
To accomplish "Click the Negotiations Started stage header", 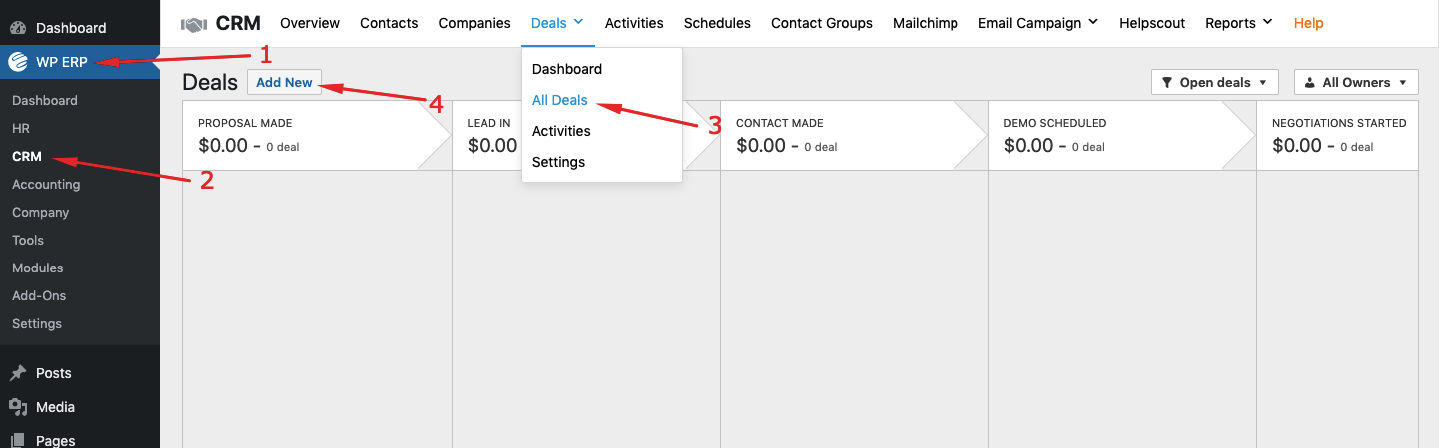I will point(1338,135).
